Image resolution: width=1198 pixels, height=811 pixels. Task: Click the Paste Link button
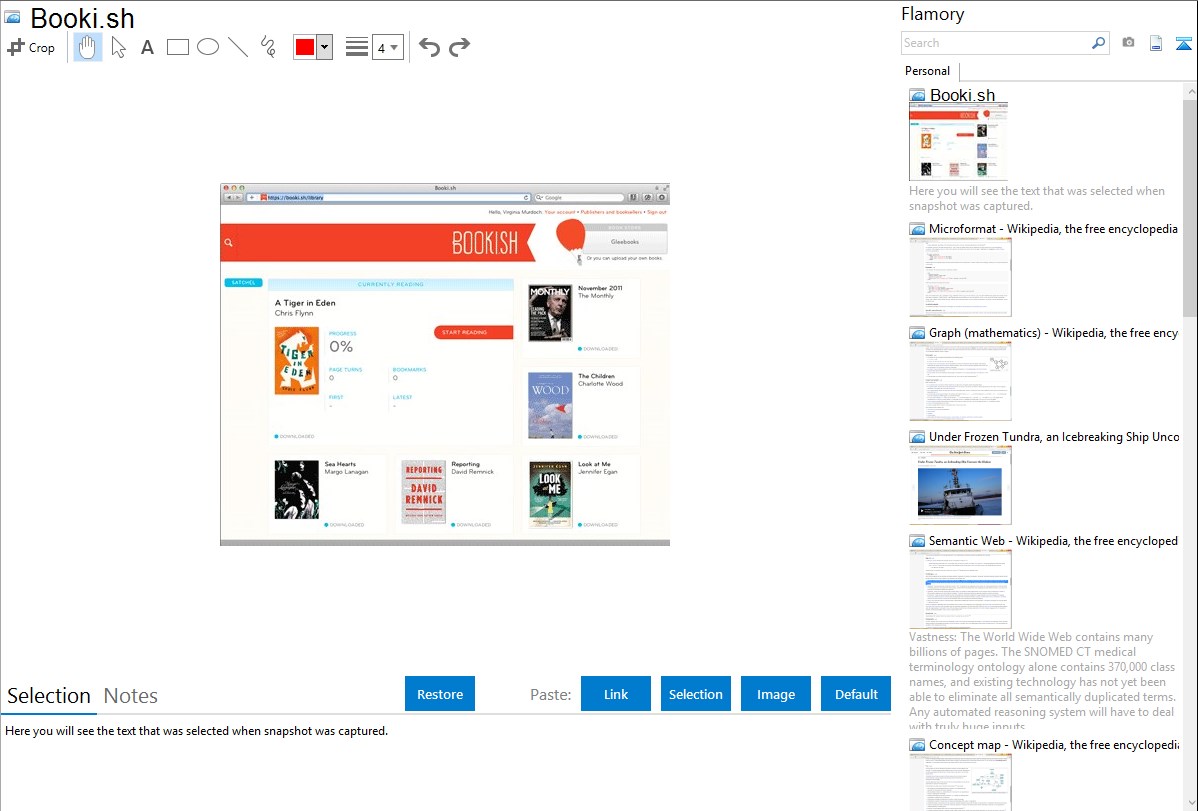coord(616,694)
